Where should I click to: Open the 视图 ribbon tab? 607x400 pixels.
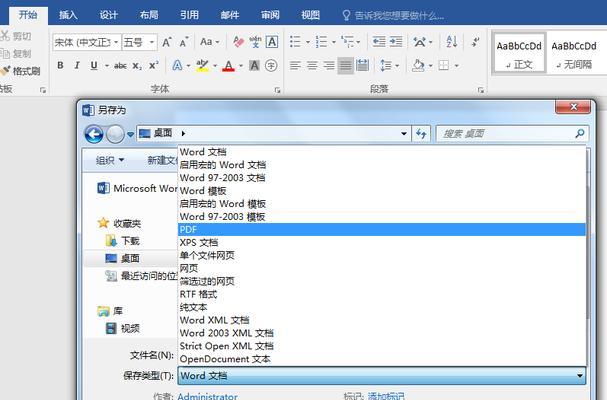(310, 15)
